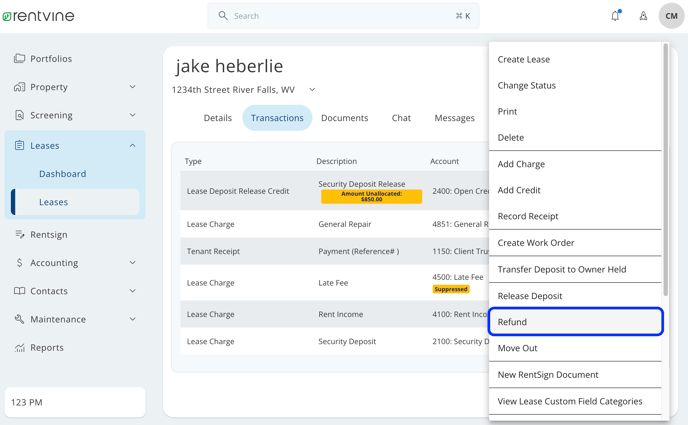Image resolution: width=688 pixels, height=425 pixels.
Task: Click the Screening document icon
Action: [x=19, y=115]
